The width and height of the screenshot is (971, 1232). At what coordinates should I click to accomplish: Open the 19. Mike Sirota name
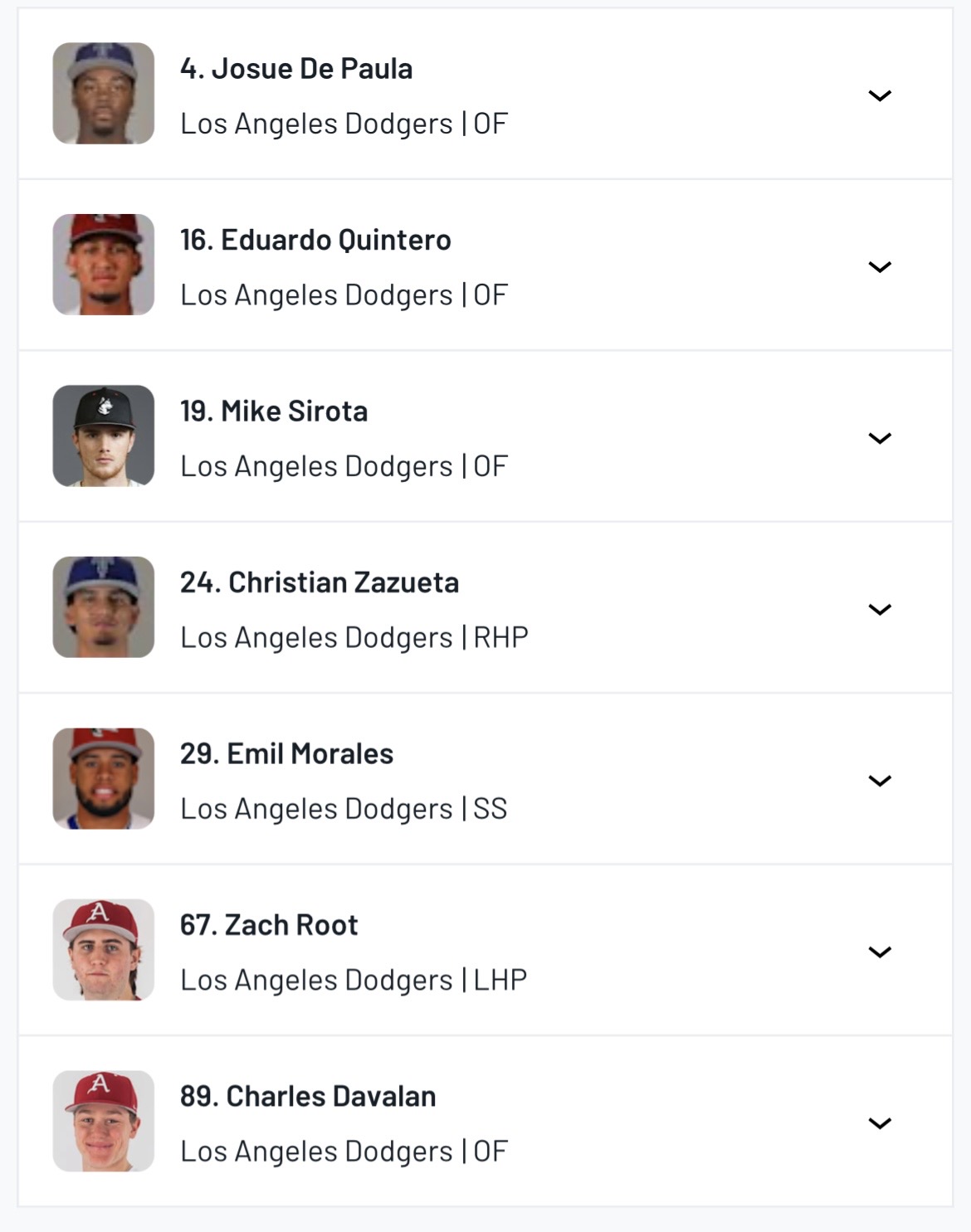tap(274, 411)
